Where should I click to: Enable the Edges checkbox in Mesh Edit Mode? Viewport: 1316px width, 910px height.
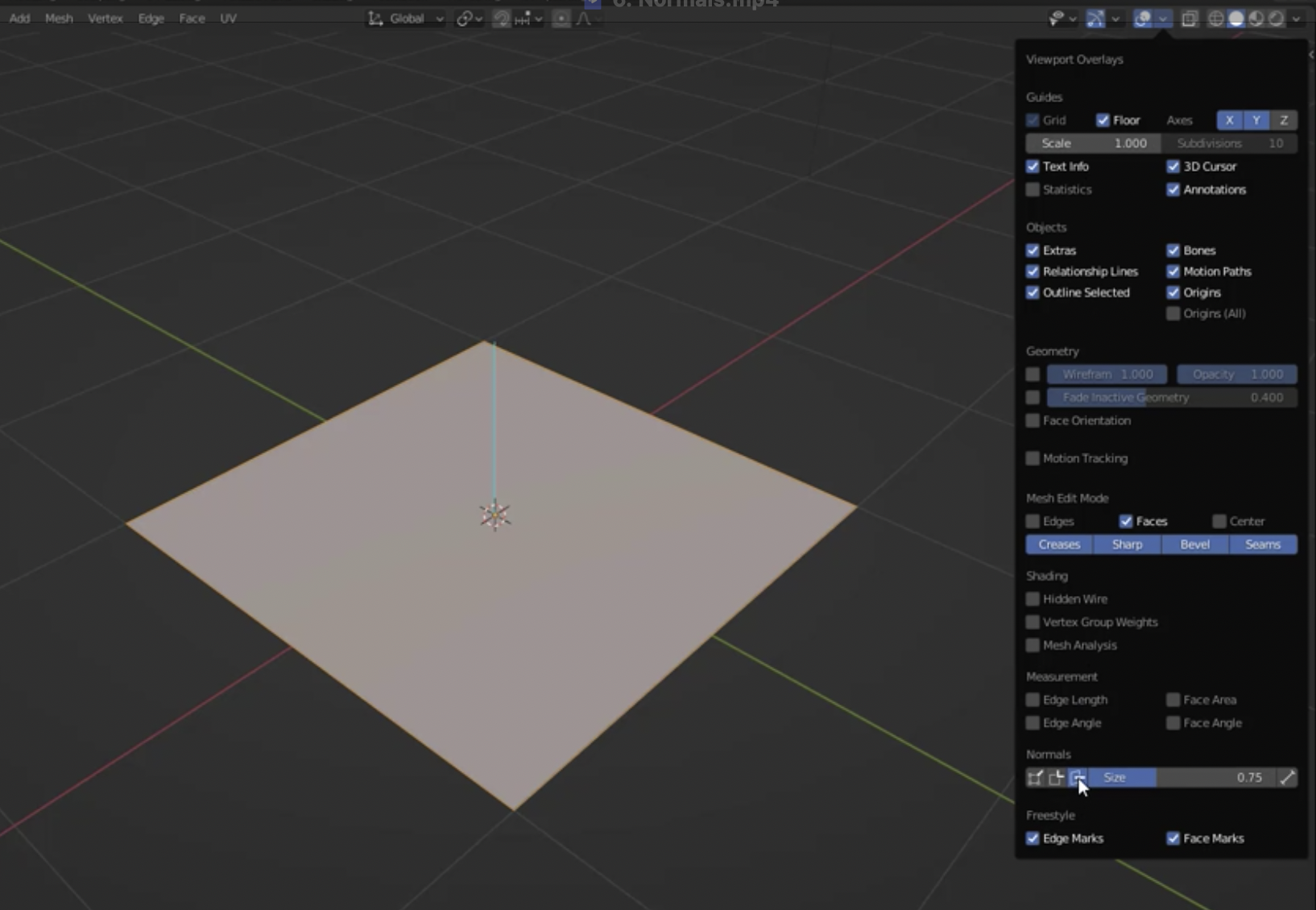point(1033,521)
